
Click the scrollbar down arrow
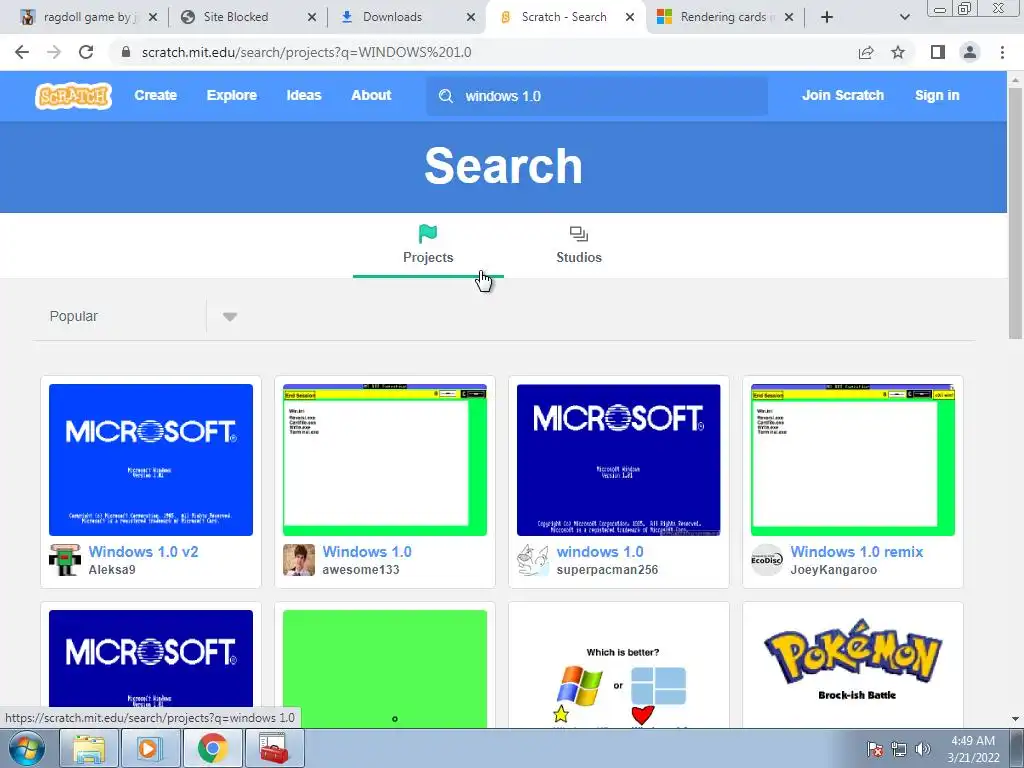pos(1015,719)
